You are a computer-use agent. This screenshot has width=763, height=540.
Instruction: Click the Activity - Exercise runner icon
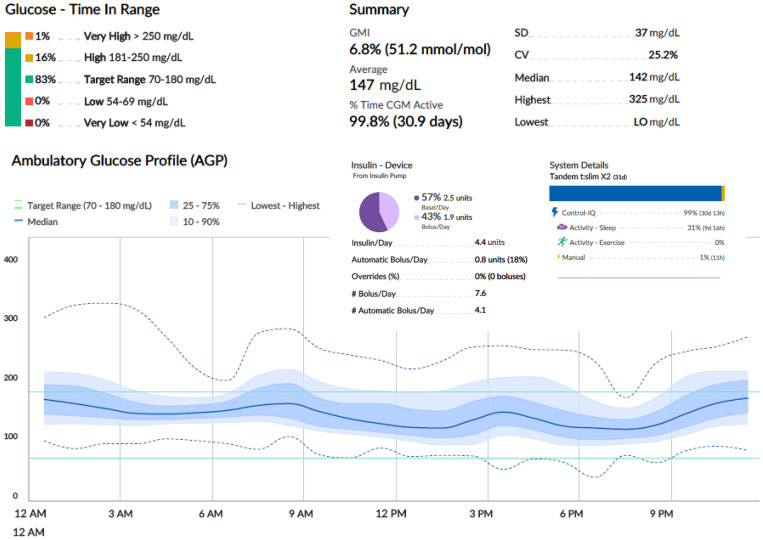tap(562, 242)
